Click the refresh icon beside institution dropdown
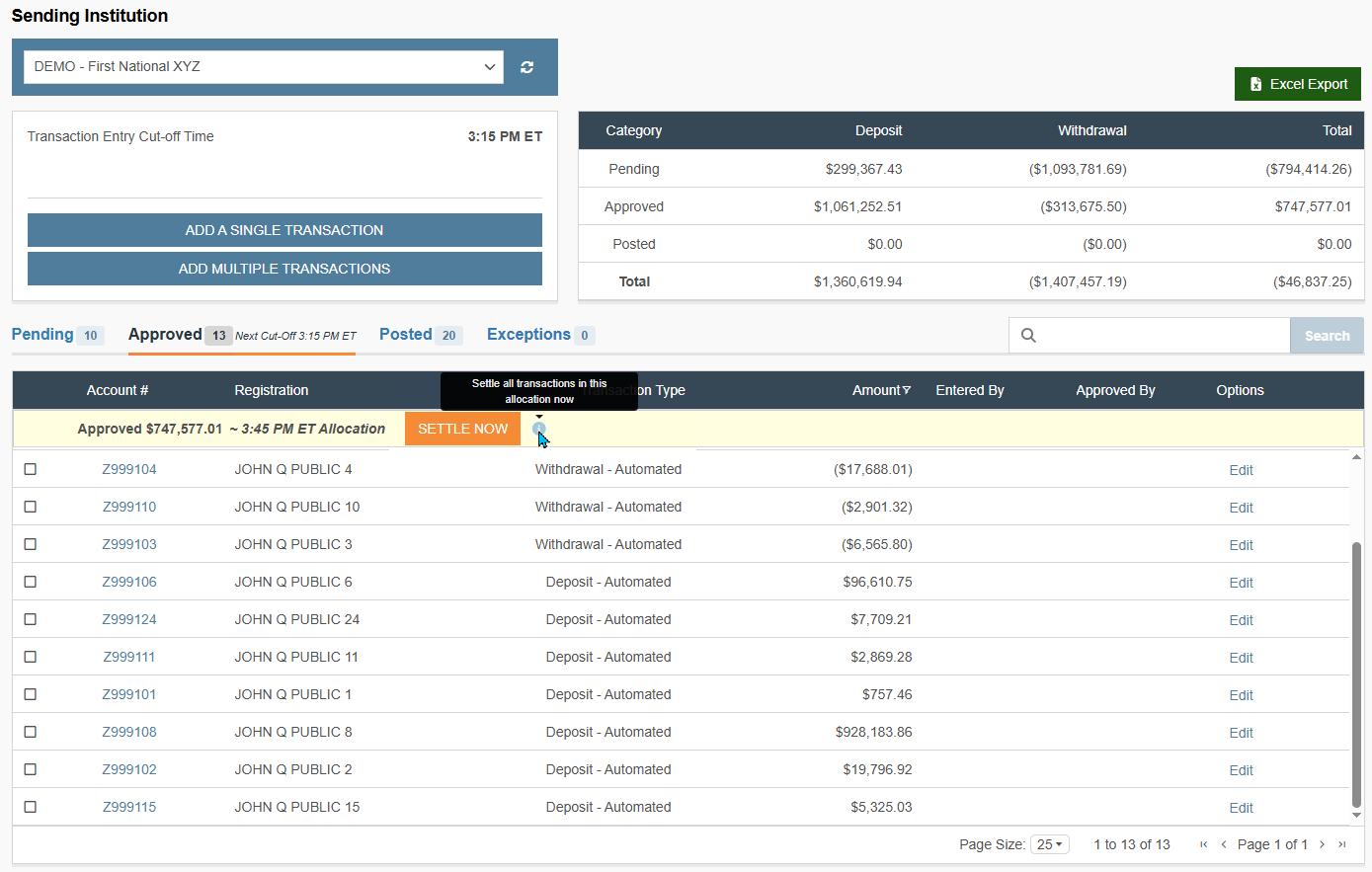The image size is (1372, 872). (x=527, y=67)
